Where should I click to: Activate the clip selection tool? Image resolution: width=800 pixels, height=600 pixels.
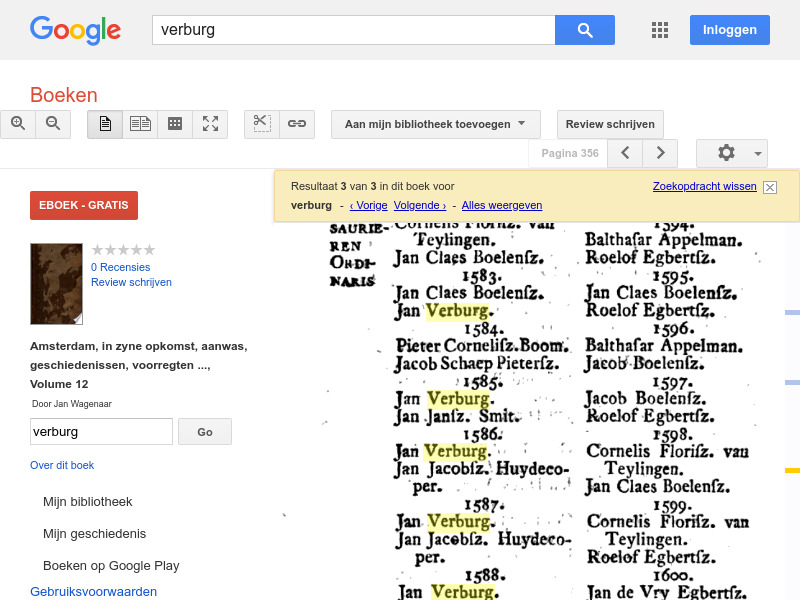(261, 124)
